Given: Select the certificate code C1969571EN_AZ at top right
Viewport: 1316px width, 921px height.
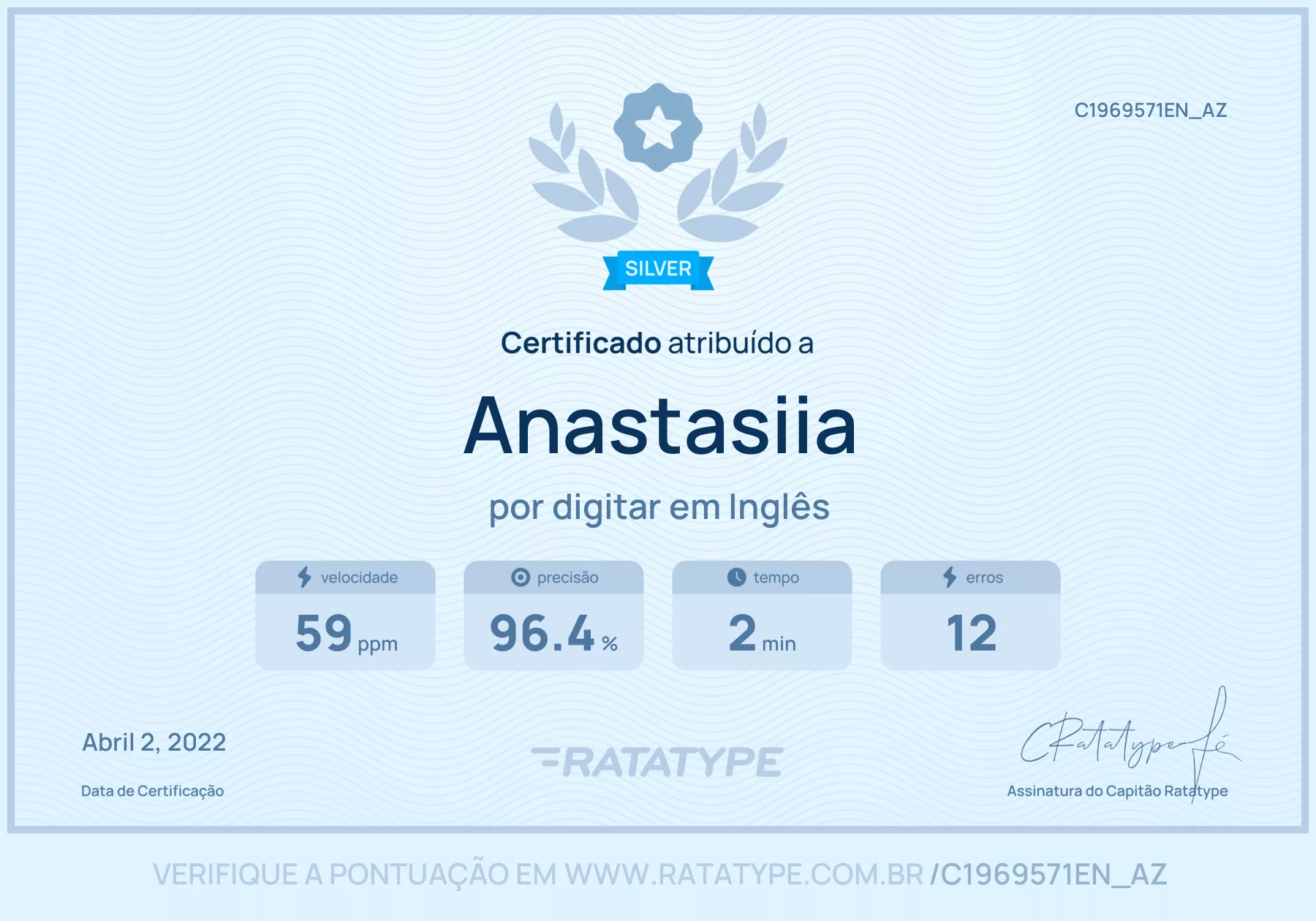Looking at the screenshot, I should coord(1150,110).
